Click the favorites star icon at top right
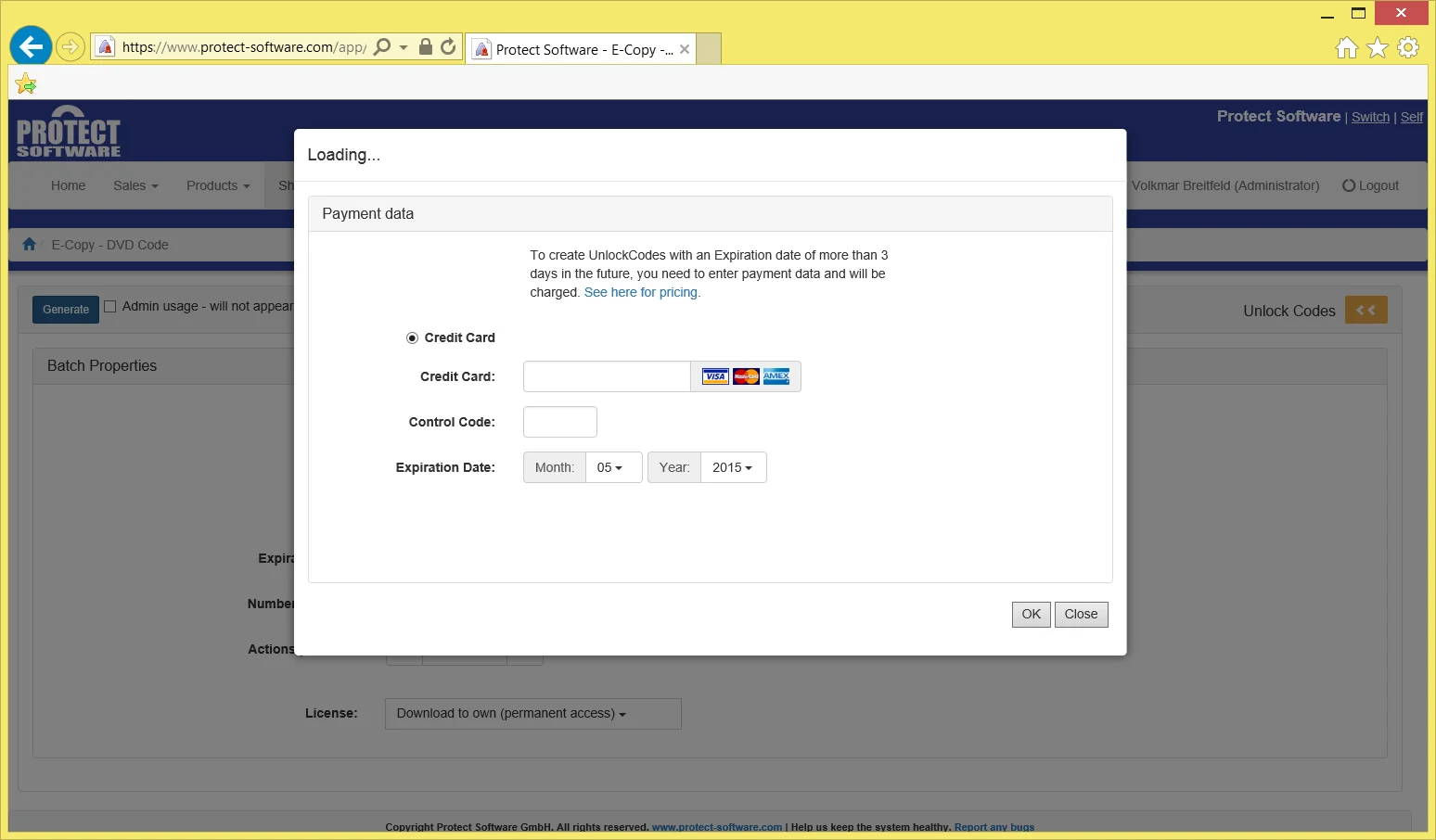The width and height of the screenshot is (1436, 840). 1378,47
